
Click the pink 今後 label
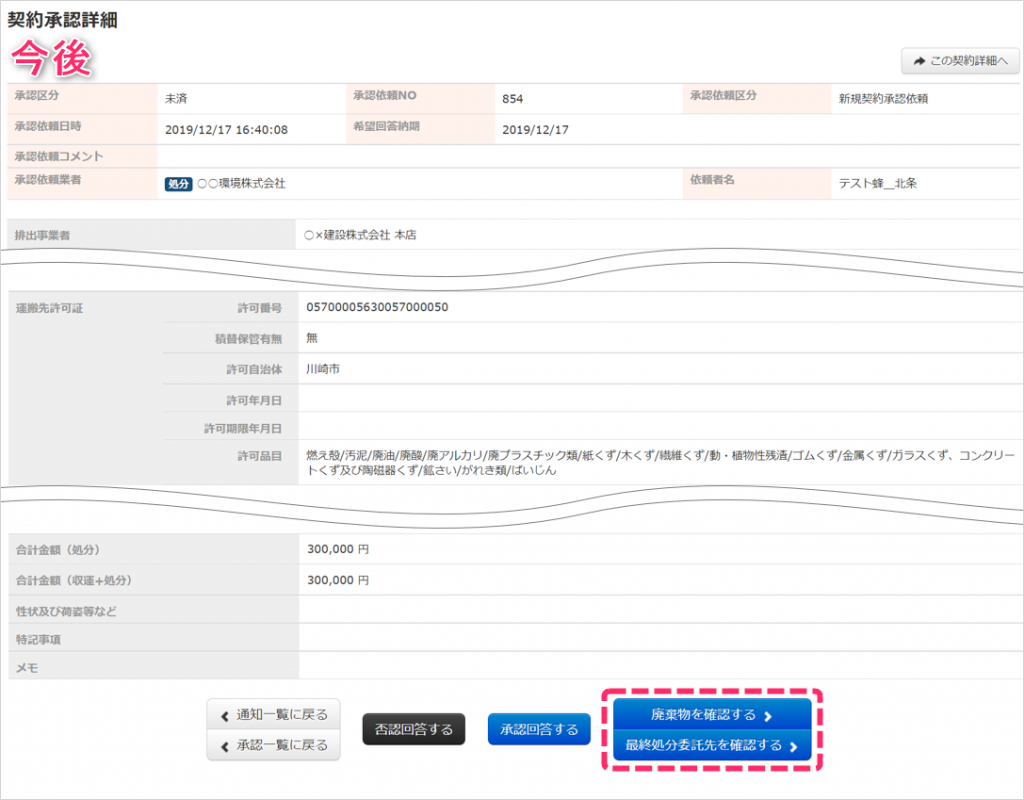51,60
